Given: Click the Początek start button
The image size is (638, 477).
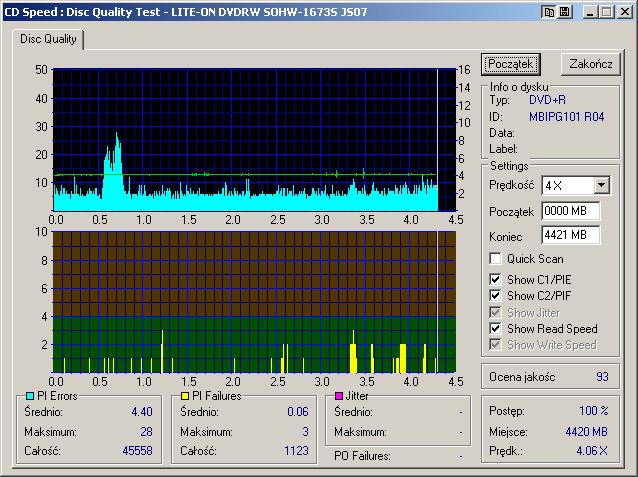Looking at the screenshot, I should 511,64.
